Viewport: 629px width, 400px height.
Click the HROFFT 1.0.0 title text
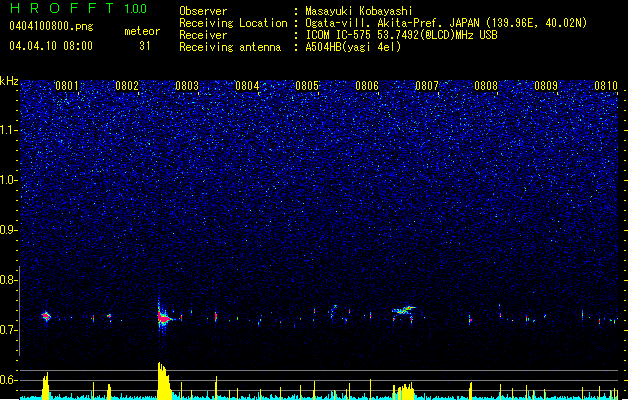click(x=78, y=8)
